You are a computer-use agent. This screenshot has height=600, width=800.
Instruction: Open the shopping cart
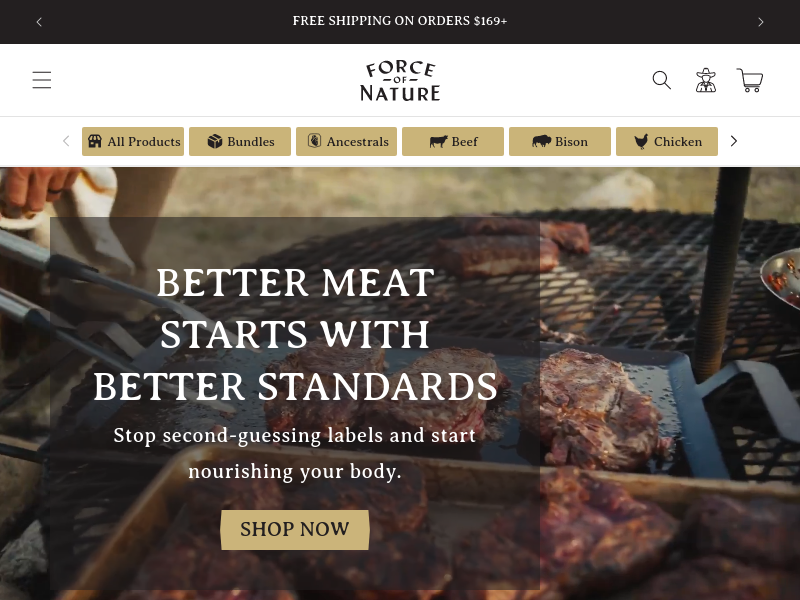(x=750, y=80)
